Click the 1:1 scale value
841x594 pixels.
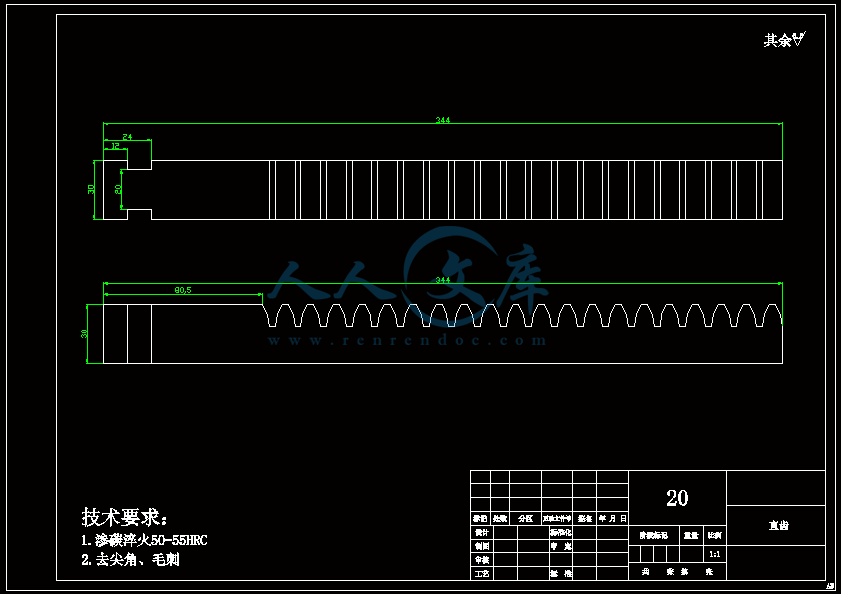point(714,554)
